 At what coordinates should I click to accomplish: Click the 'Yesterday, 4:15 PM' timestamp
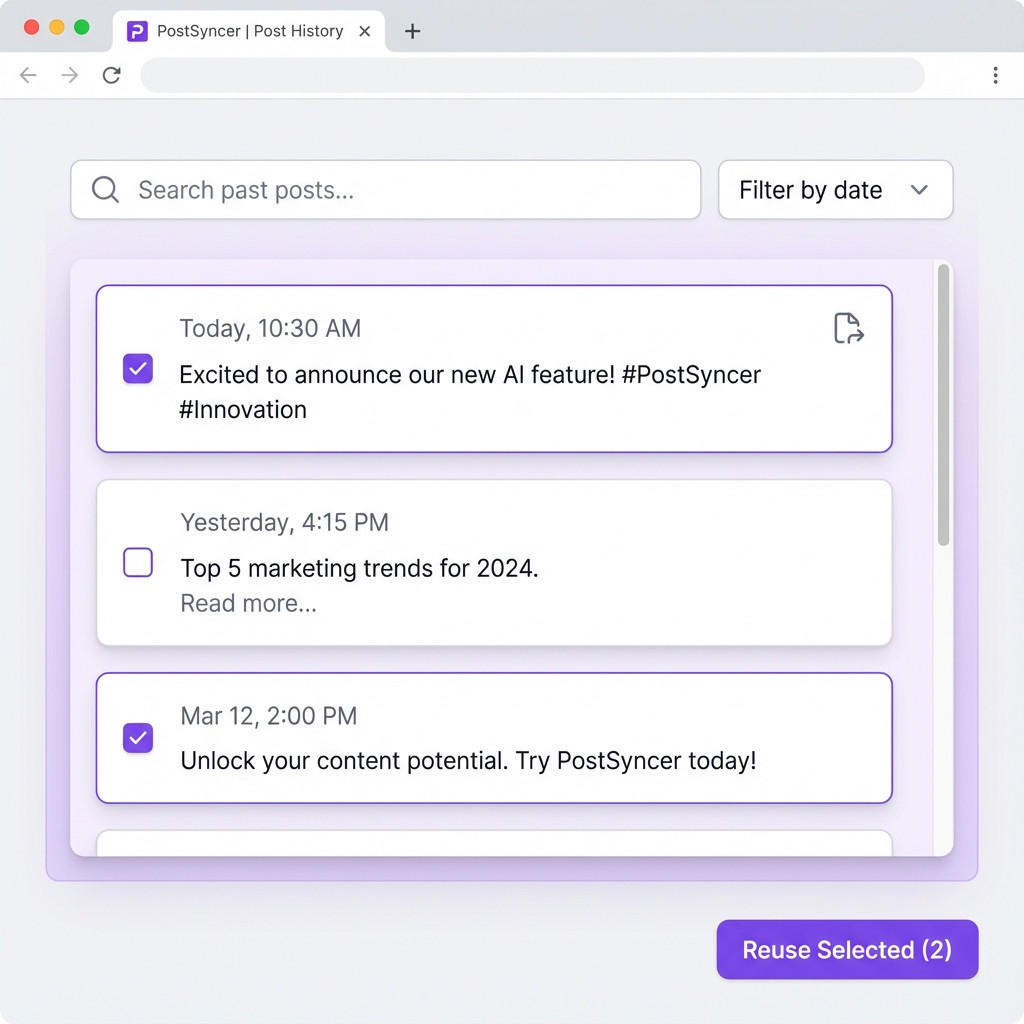point(285,522)
